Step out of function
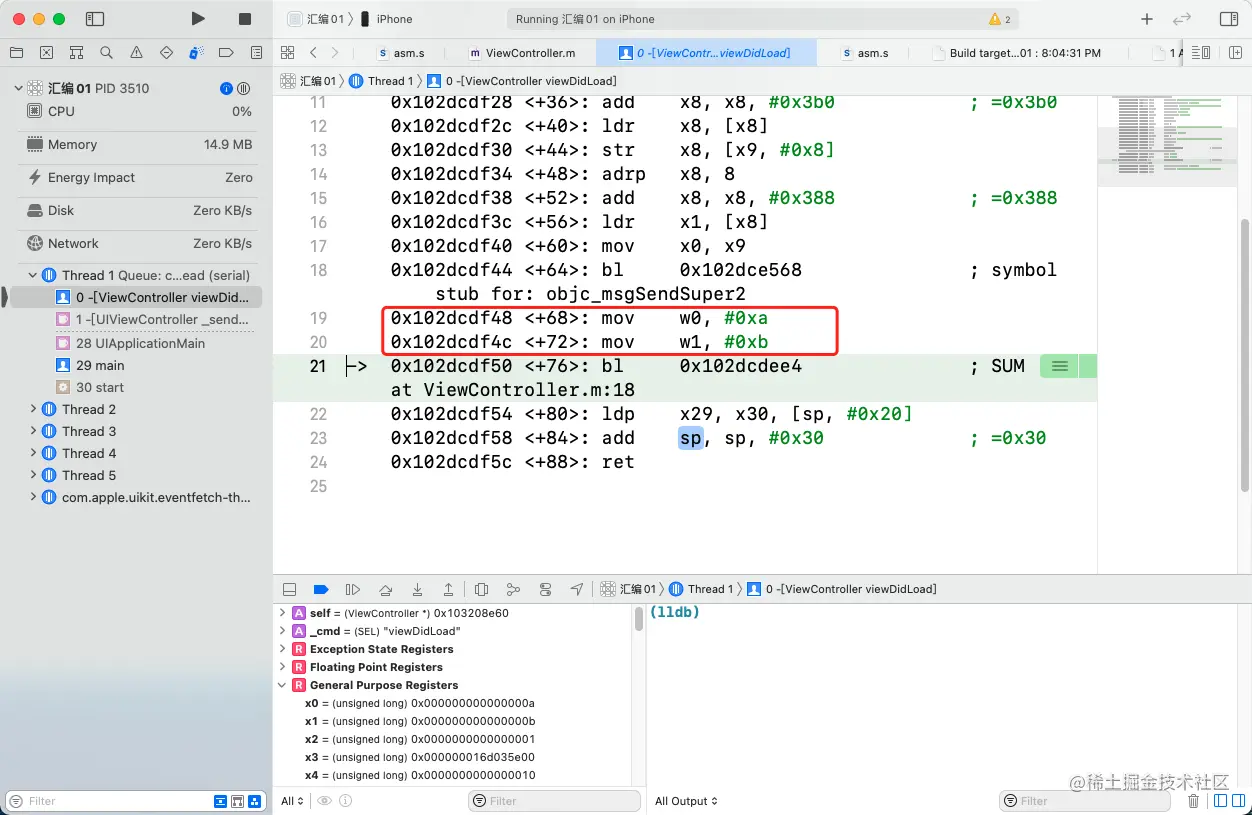Viewport: 1252px width, 815px height. point(449,589)
